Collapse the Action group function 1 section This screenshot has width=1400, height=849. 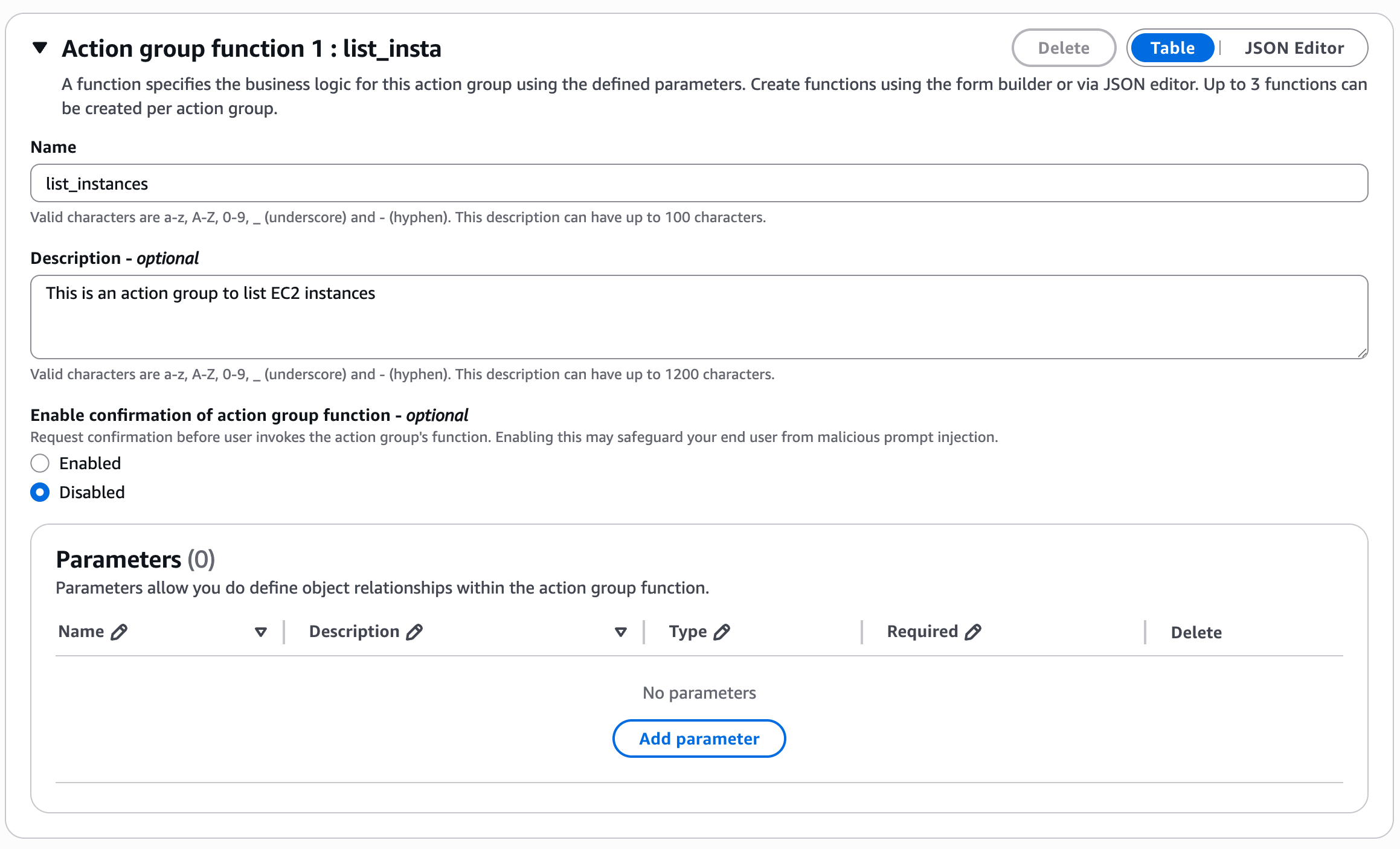tap(40, 48)
